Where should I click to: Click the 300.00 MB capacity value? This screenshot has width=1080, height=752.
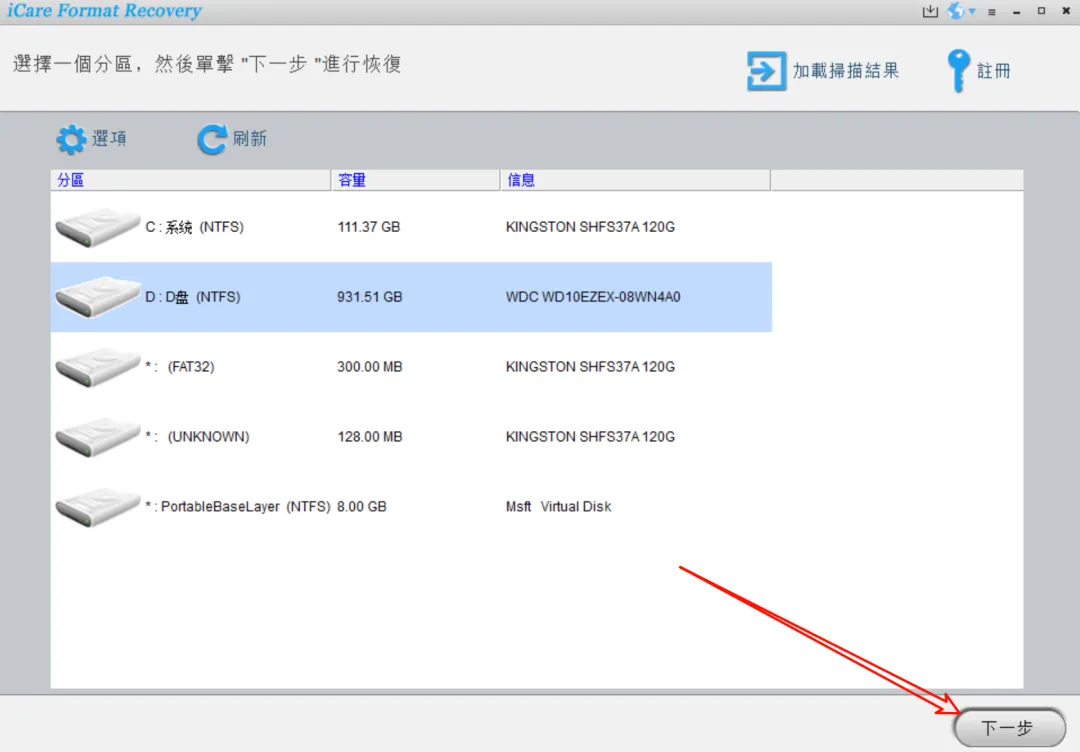pyautogui.click(x=369, y=367)
